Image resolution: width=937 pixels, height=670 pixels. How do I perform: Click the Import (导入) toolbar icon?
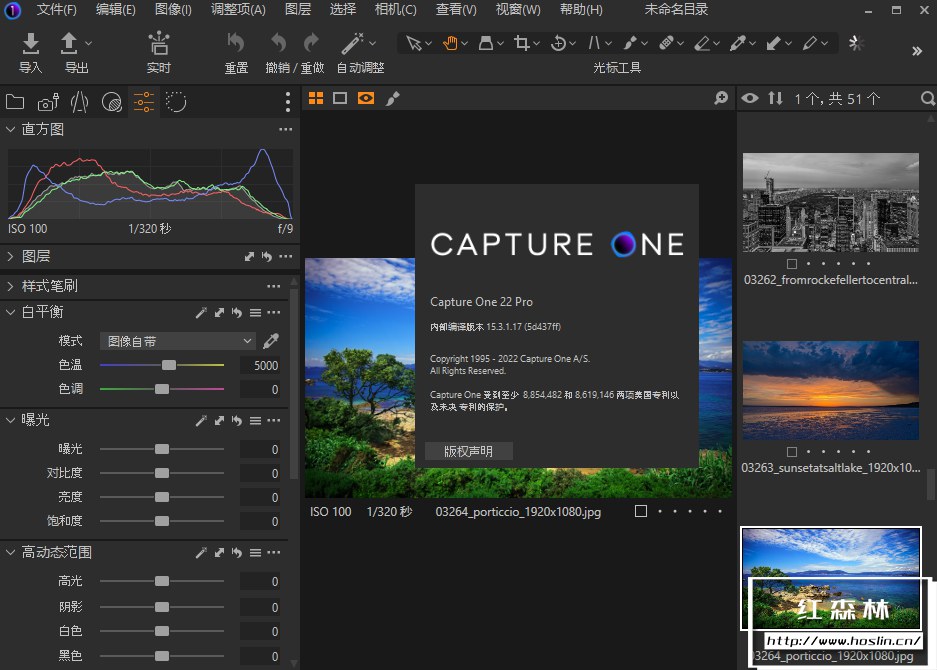pos(31,44)
